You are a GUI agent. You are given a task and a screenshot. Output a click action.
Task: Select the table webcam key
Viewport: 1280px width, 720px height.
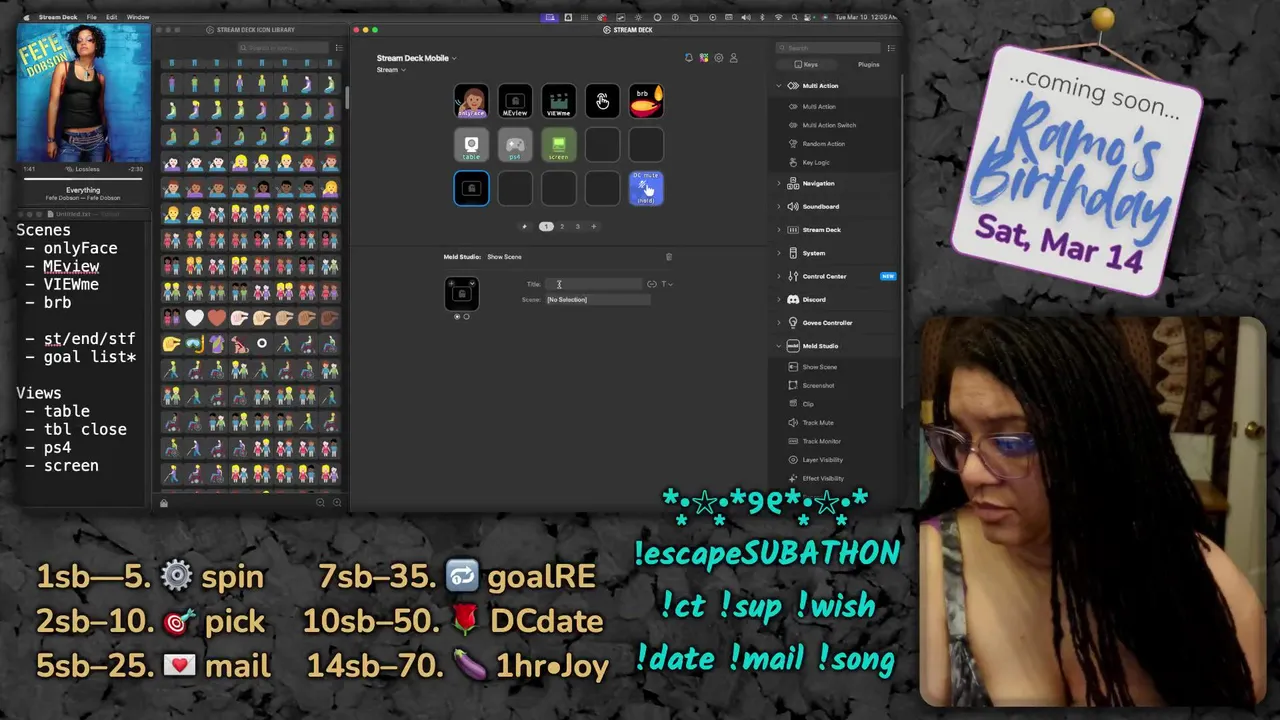click(471, 145)
